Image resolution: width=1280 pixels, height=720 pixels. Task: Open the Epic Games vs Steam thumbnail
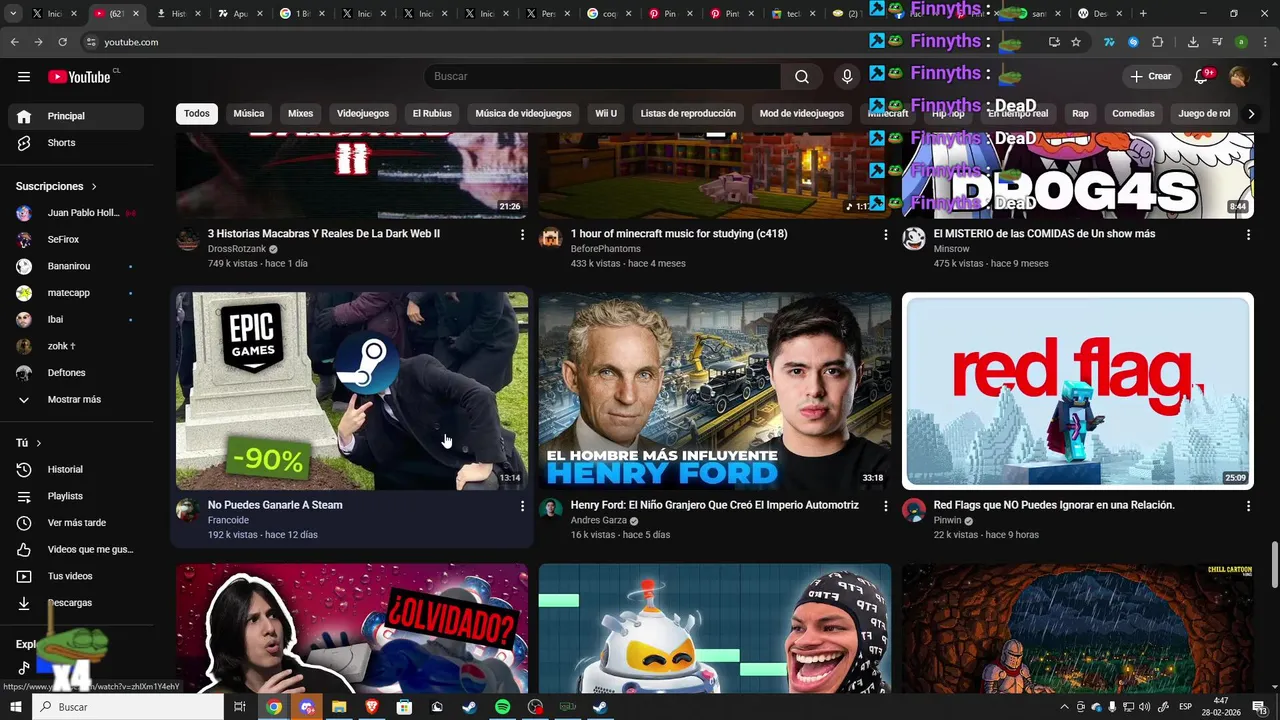[352, 391]
